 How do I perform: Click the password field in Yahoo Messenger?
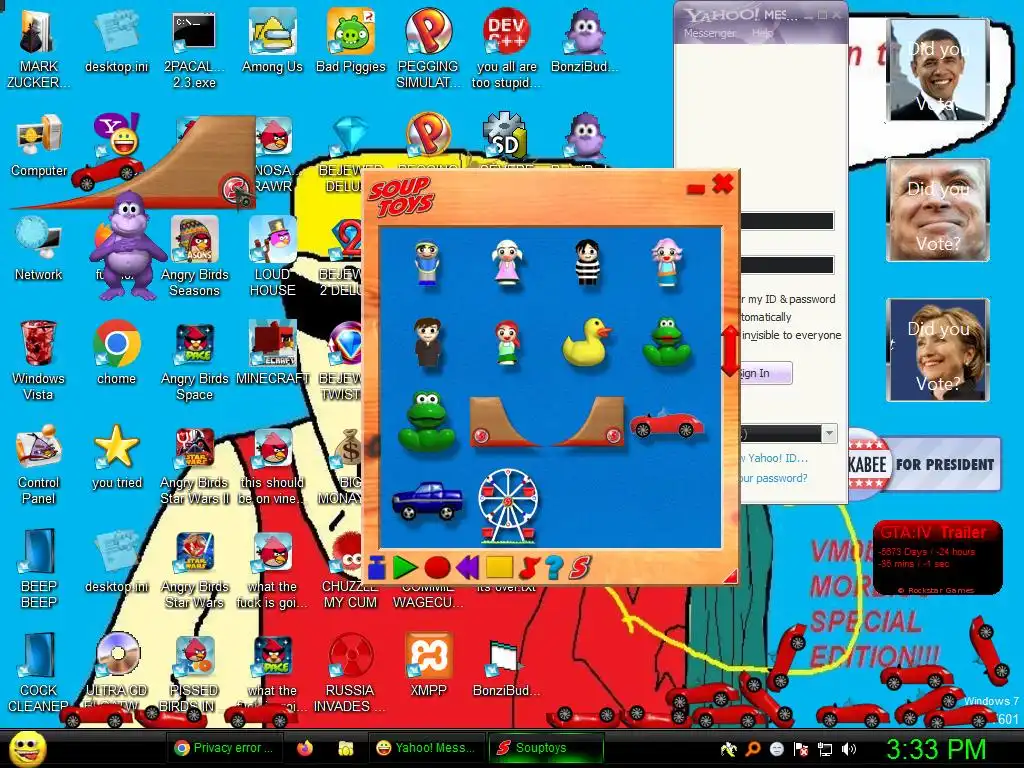click(786, 265)
